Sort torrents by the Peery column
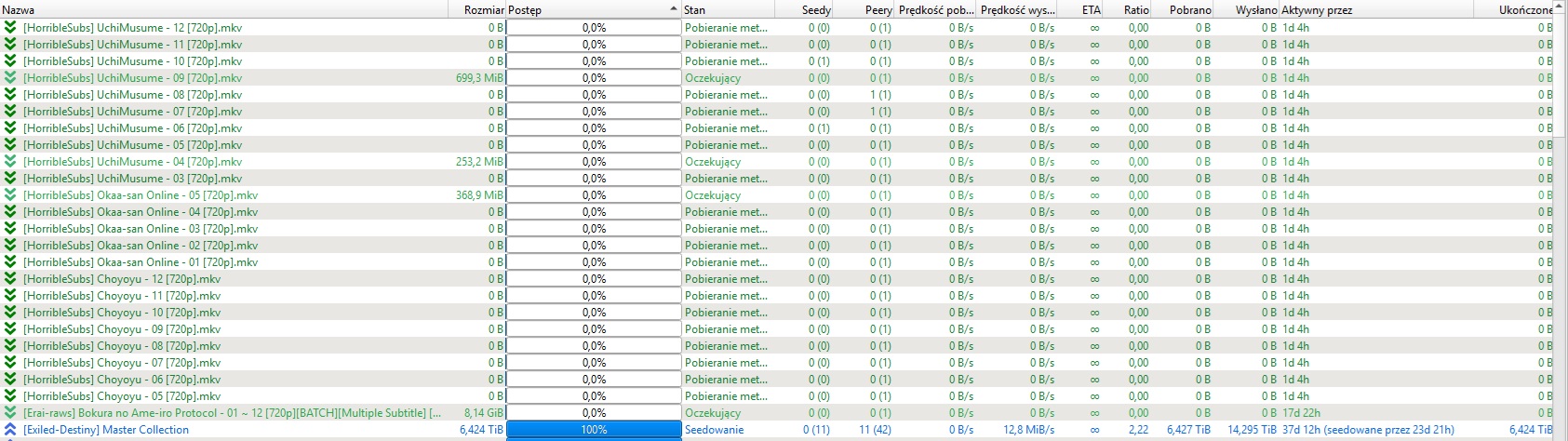The image size is (1568, 441). coord(864,9)
